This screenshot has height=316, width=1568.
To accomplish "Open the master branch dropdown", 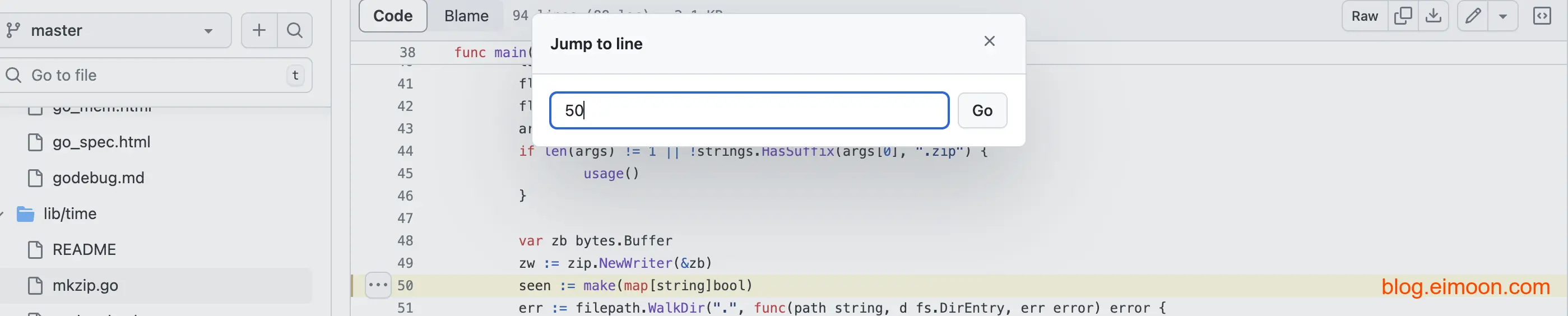I will point(115,30).
